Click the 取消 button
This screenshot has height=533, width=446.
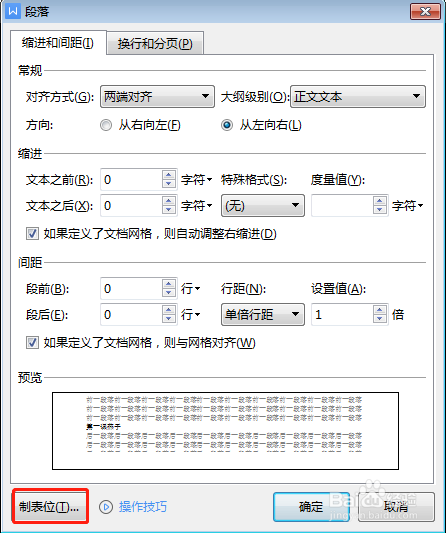point(396,507)
